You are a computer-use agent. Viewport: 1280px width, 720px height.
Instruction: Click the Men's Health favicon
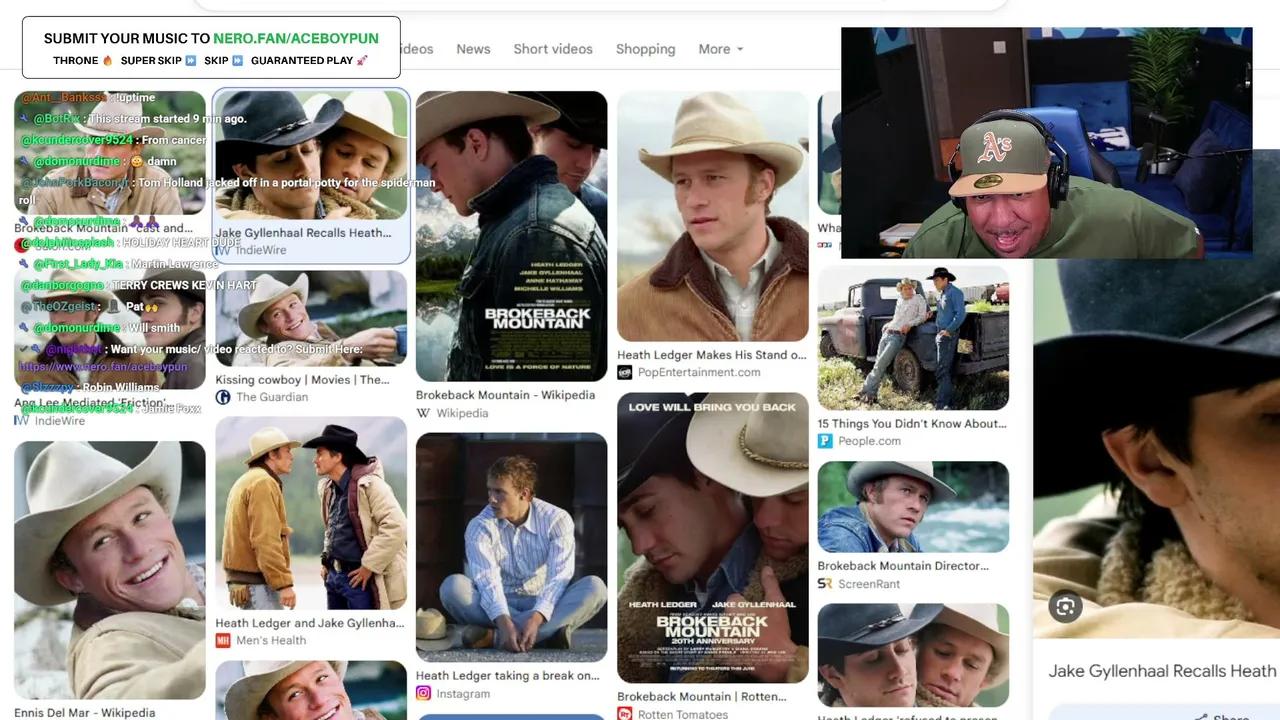(223, 640)
